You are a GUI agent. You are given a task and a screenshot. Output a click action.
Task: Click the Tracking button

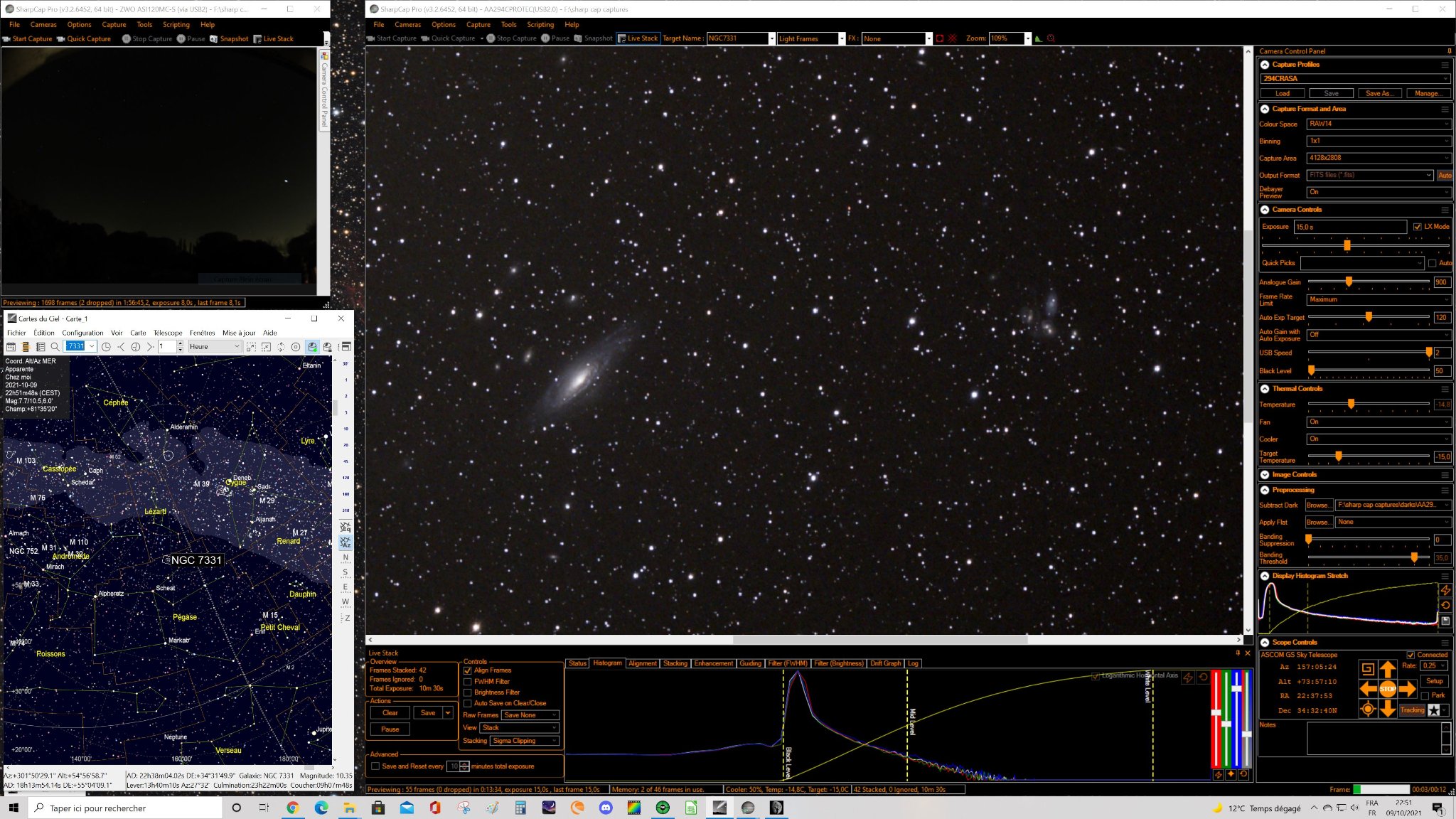[x=1412, y=710]
